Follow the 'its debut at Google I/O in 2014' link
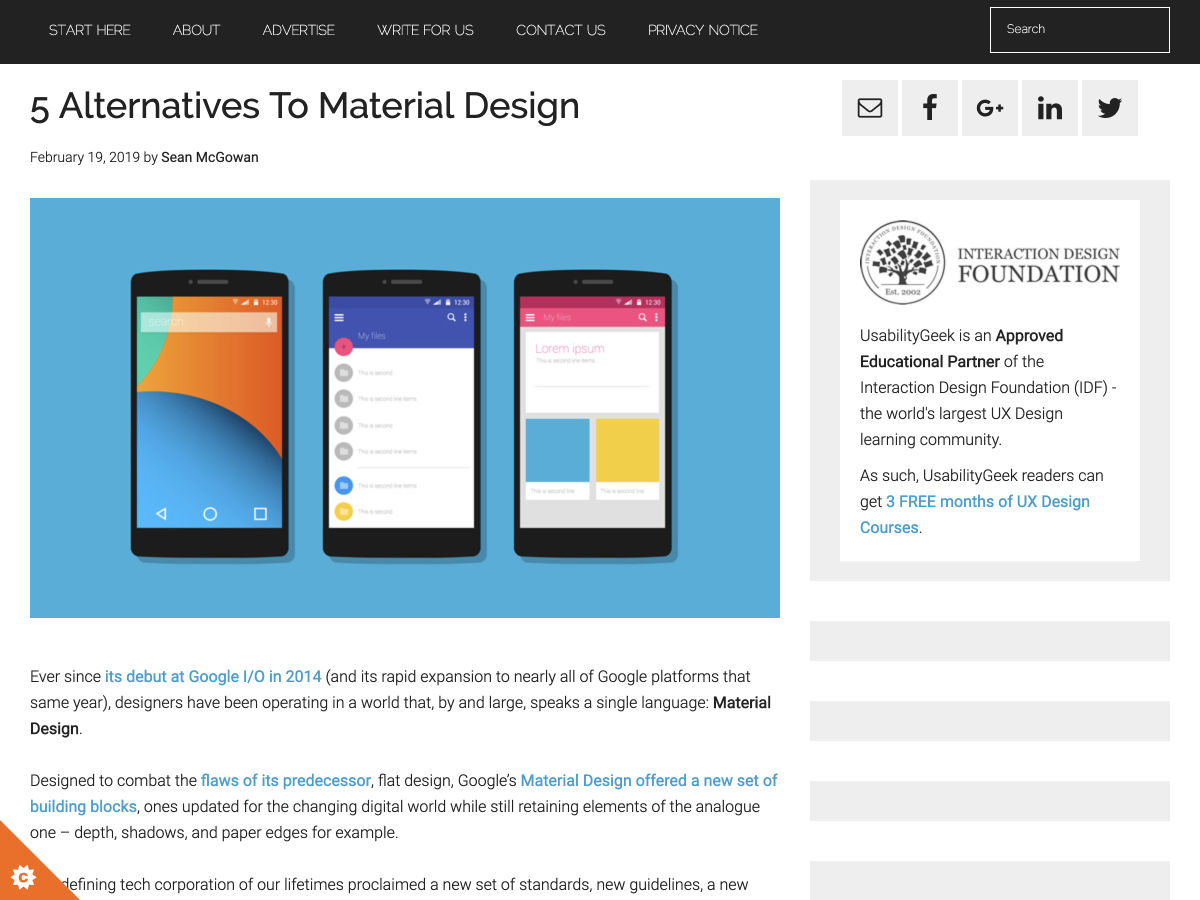The height and width of the screenshot is (900, 1200). coord(213,677)
